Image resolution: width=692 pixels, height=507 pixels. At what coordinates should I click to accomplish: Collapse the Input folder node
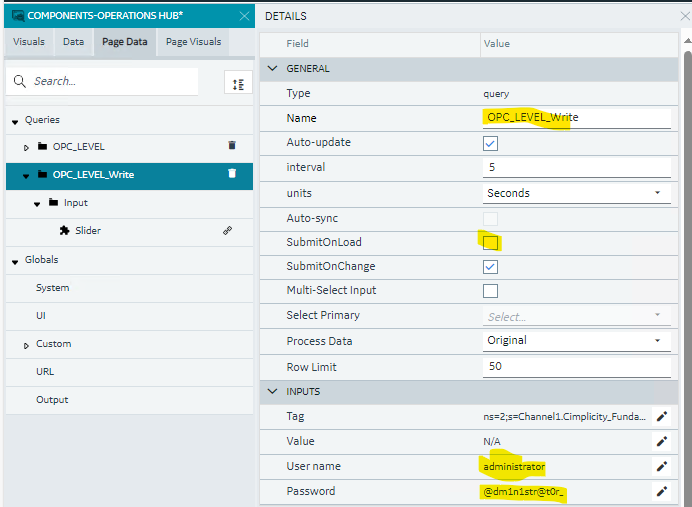click(x=37, y=204)
